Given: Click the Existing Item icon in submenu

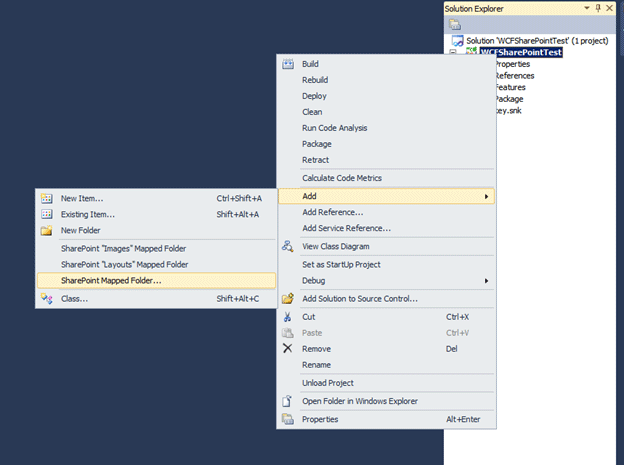Looking at the screenshot, I should click(47, 214).
